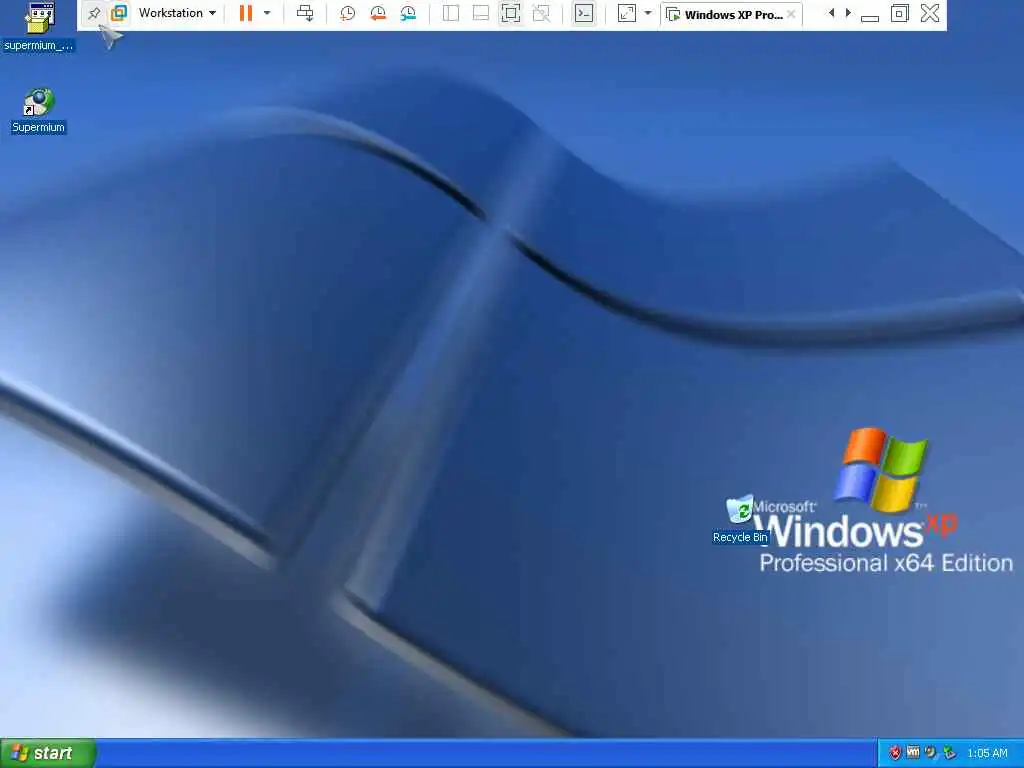Click the red security shield tray icon

(895, 753)
